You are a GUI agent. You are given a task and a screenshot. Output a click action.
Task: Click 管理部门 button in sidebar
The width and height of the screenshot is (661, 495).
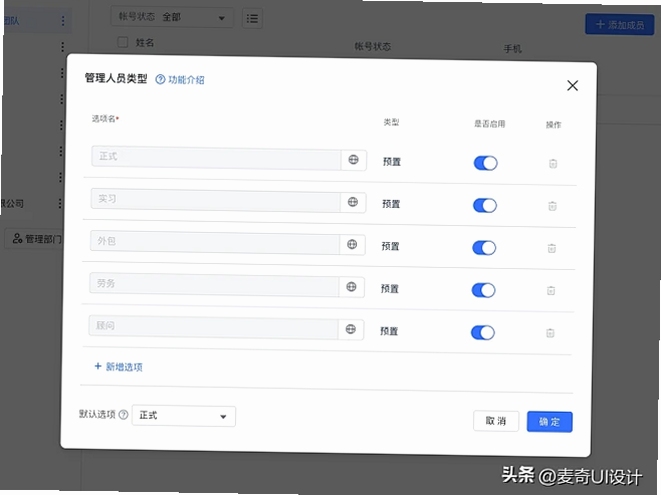point(36,239)
